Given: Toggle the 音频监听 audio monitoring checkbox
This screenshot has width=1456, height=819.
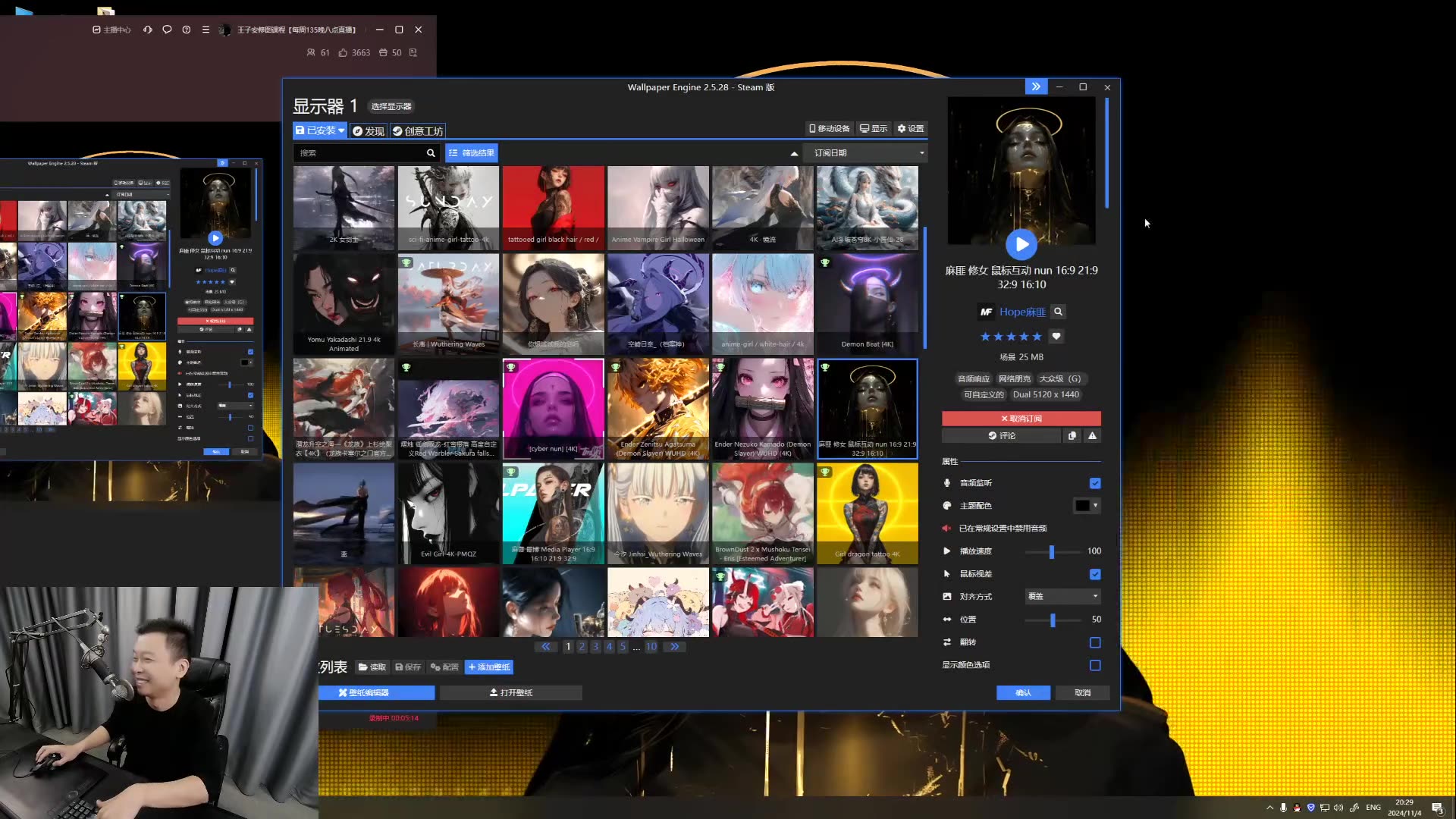Looking at the screenshot, I should [1095, 483].
